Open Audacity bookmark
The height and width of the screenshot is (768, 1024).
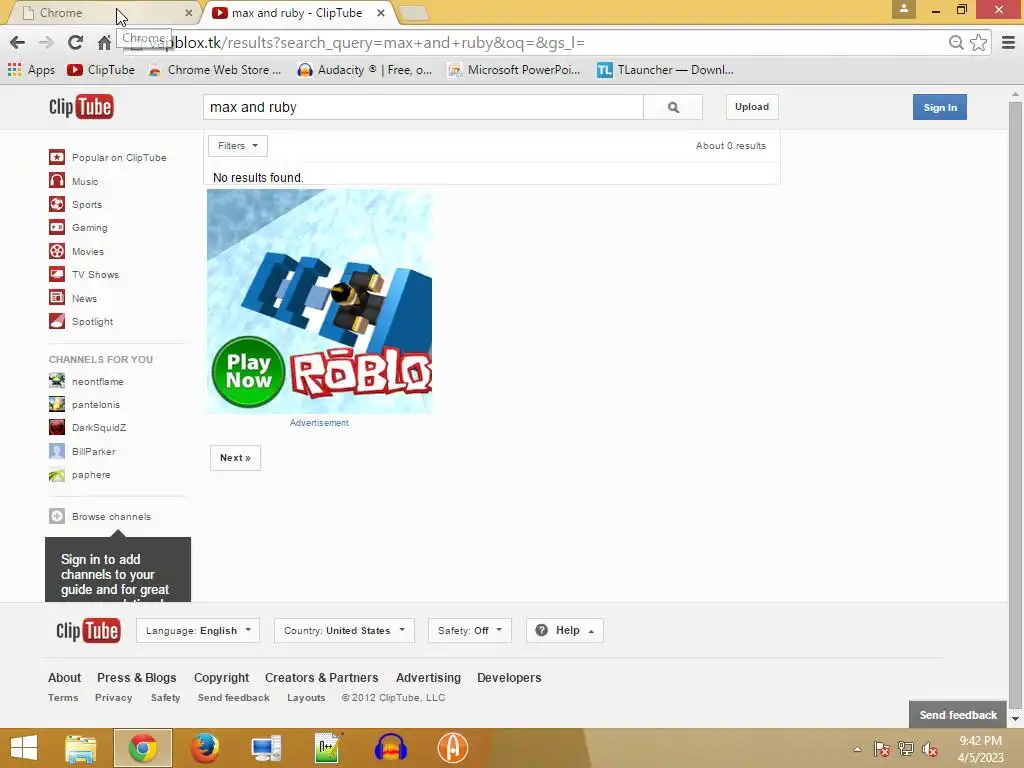click(364, 70)
